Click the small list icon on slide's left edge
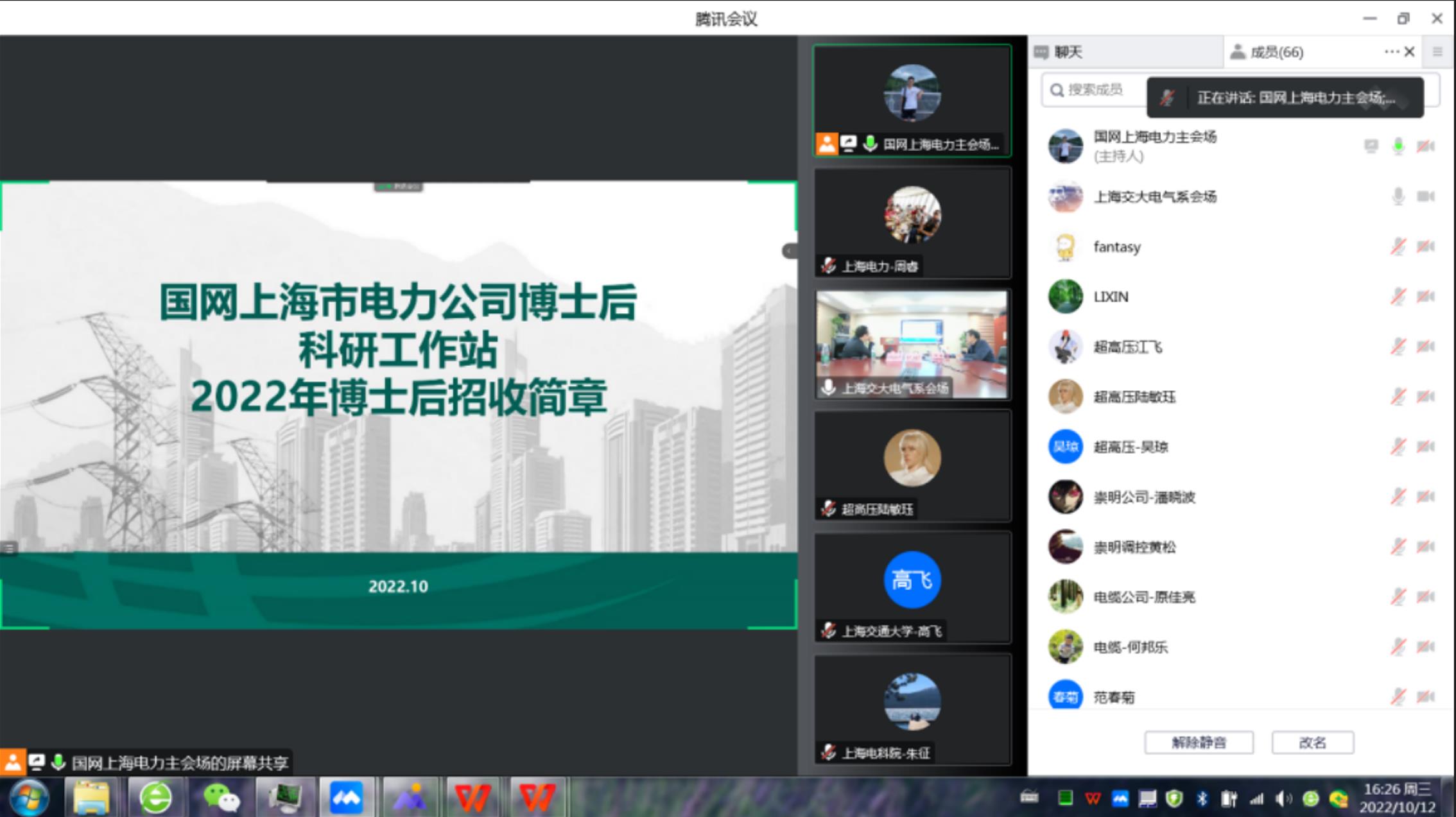 pyautogui.click(x=8, y=547)
